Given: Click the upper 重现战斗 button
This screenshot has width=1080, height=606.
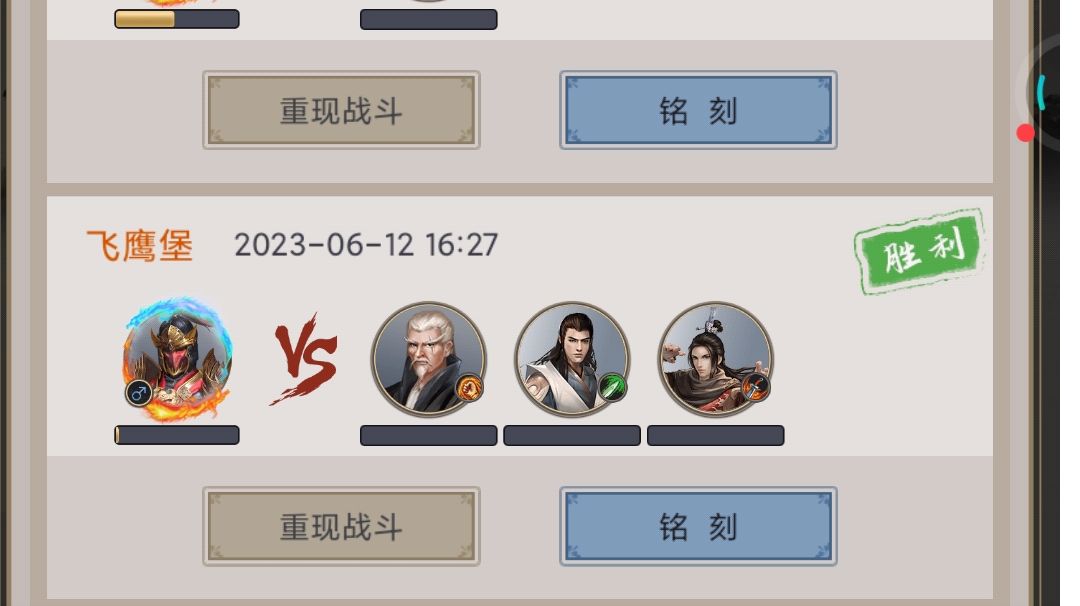Looking at the screenshot, I should 341,110.
